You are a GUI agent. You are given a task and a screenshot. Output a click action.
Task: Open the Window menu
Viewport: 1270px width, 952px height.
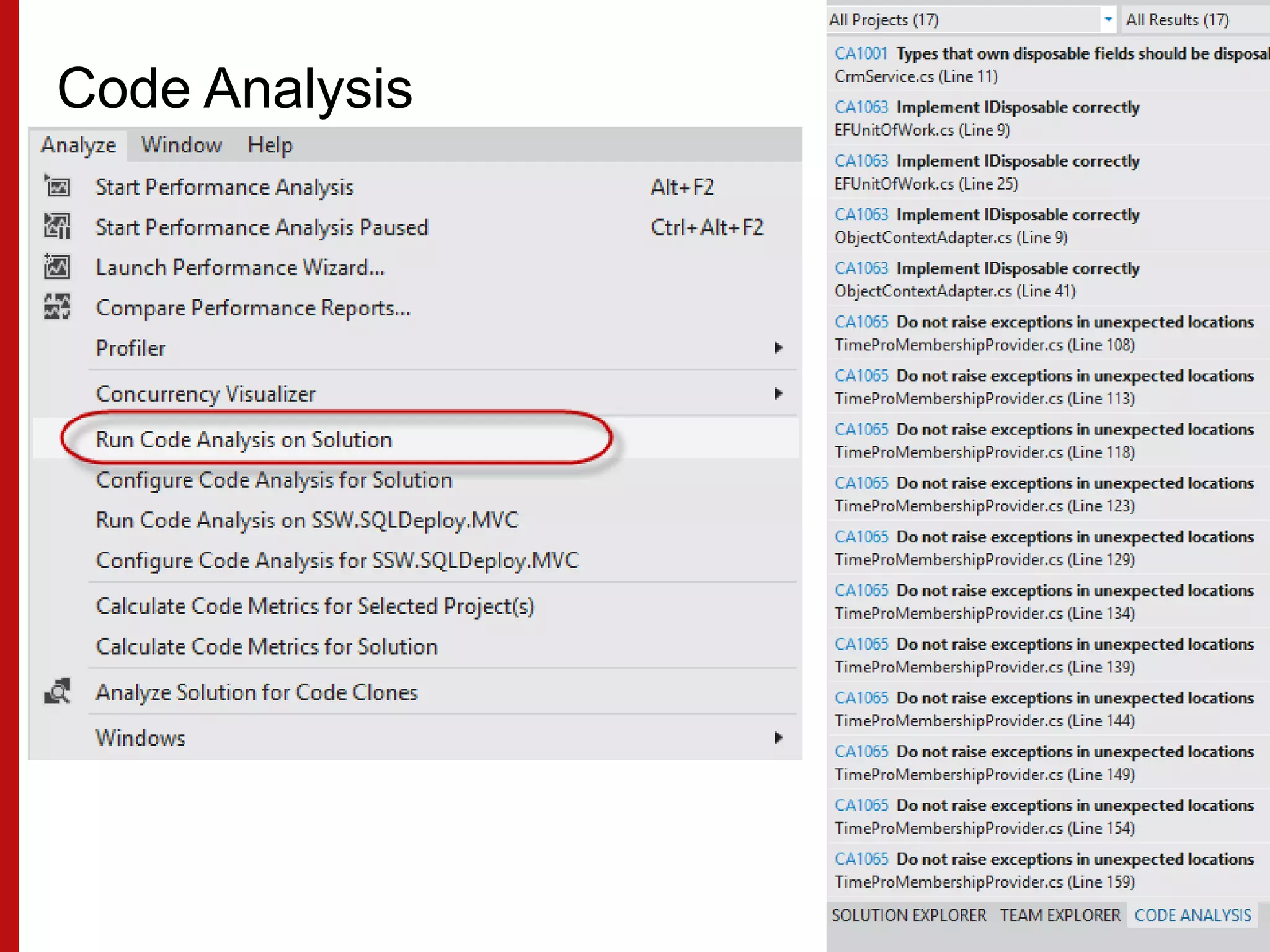[x=181, y=145]
